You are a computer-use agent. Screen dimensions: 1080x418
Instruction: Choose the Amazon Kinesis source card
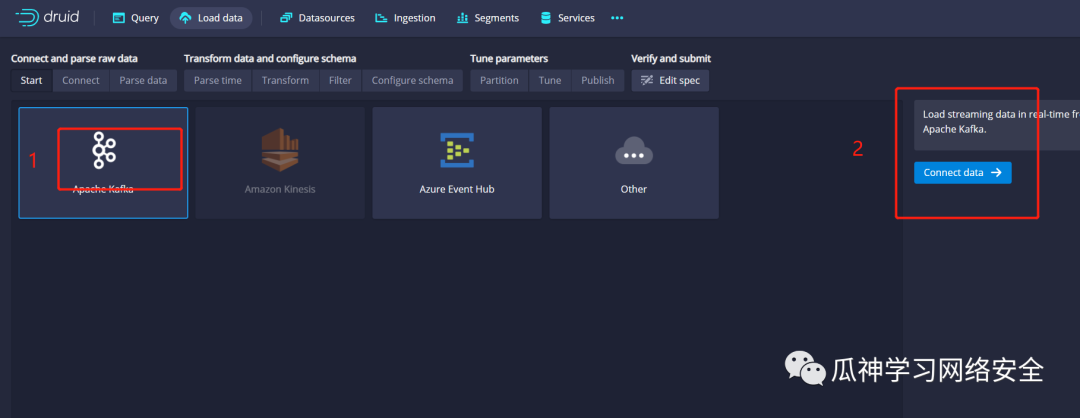click(280, 163)
